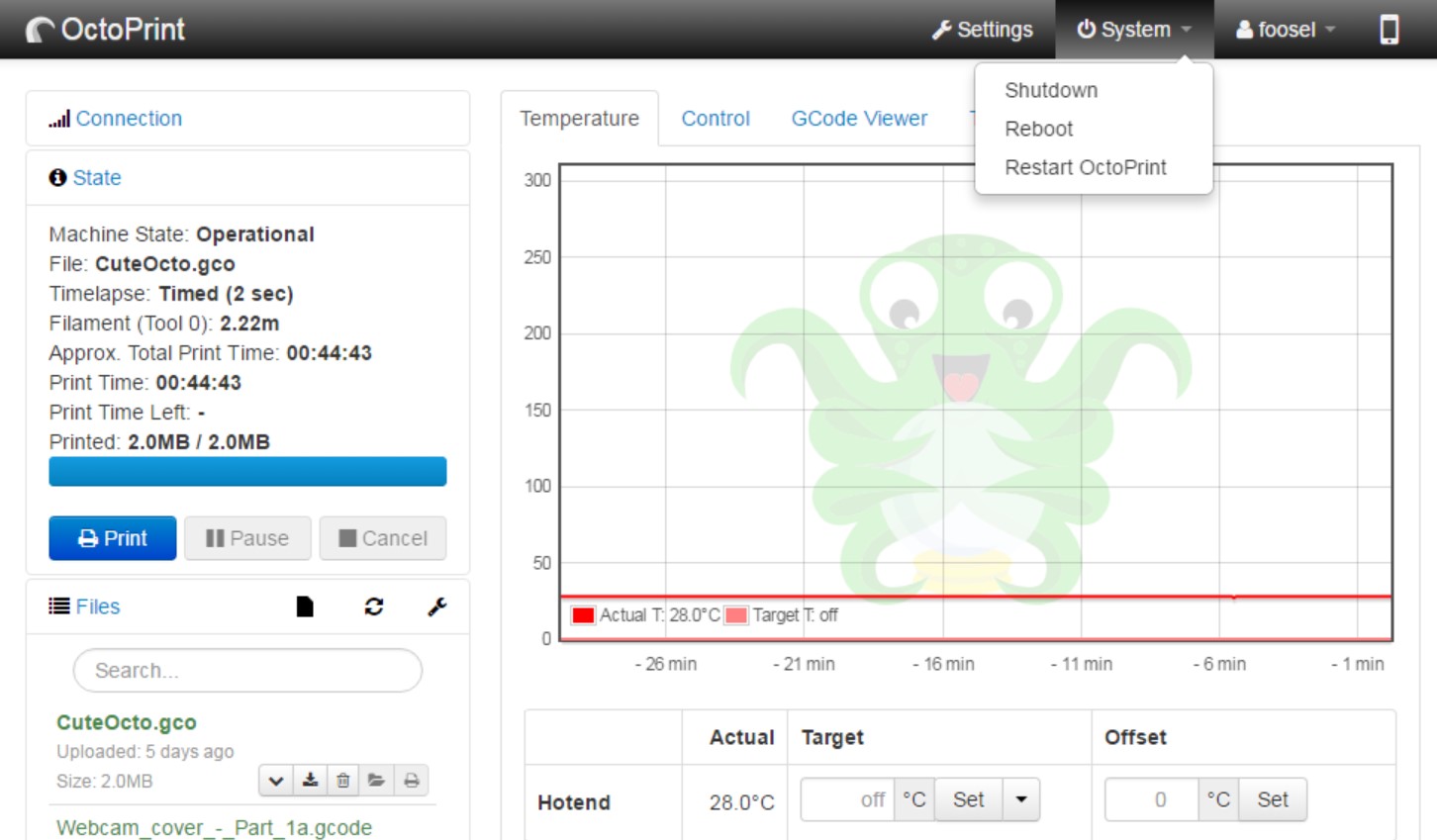Set the Hotend target temperature
Viewport: 1437px width, 840px height.
click(968, 799)
